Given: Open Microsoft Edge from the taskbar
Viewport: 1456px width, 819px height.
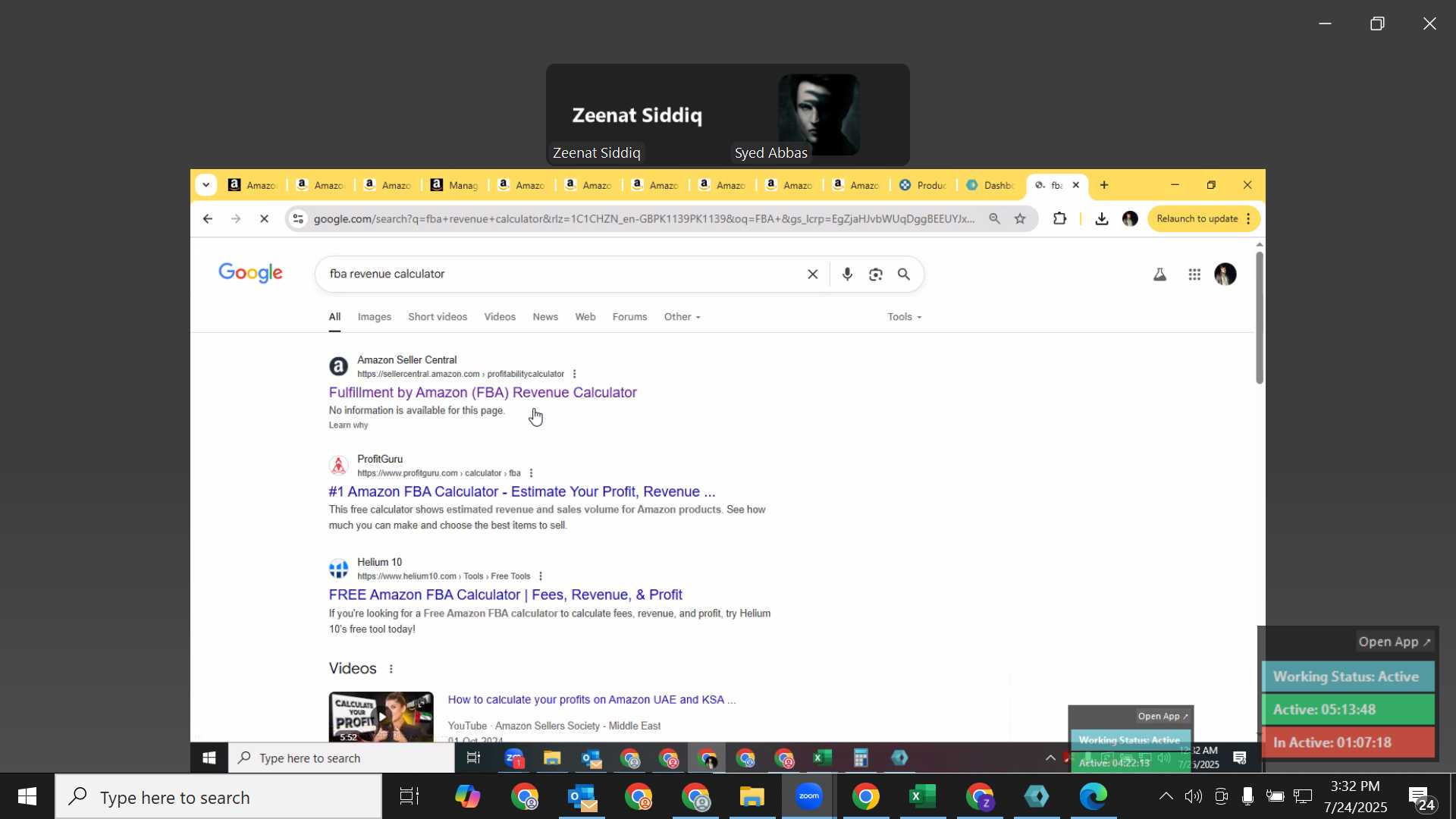Looking at the screenshot, I should 1093,797.
